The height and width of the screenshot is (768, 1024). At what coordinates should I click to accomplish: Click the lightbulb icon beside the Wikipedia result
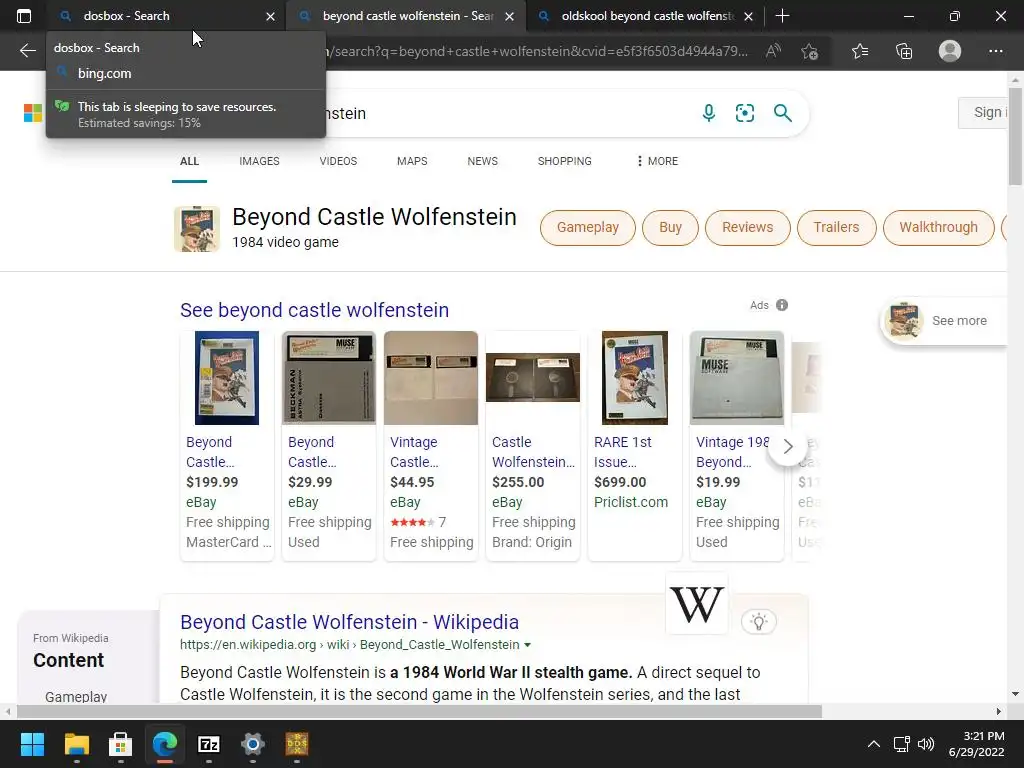[x=758, y=622]
